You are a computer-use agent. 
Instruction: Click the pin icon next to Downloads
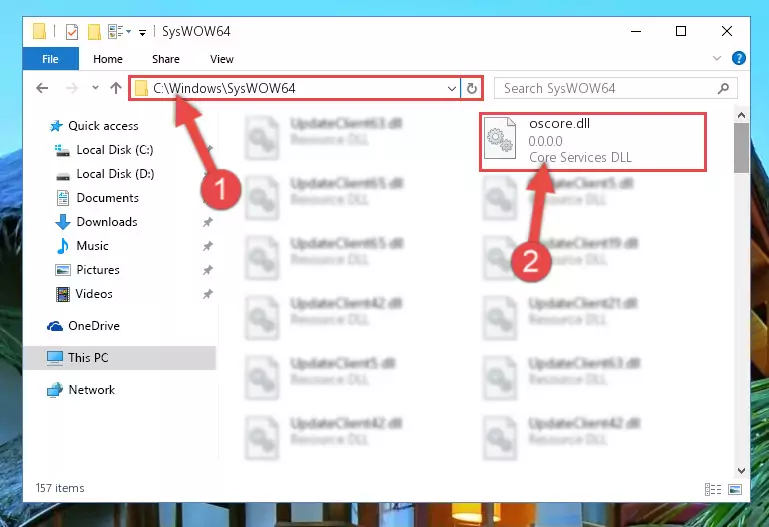[x=208, y=222]
